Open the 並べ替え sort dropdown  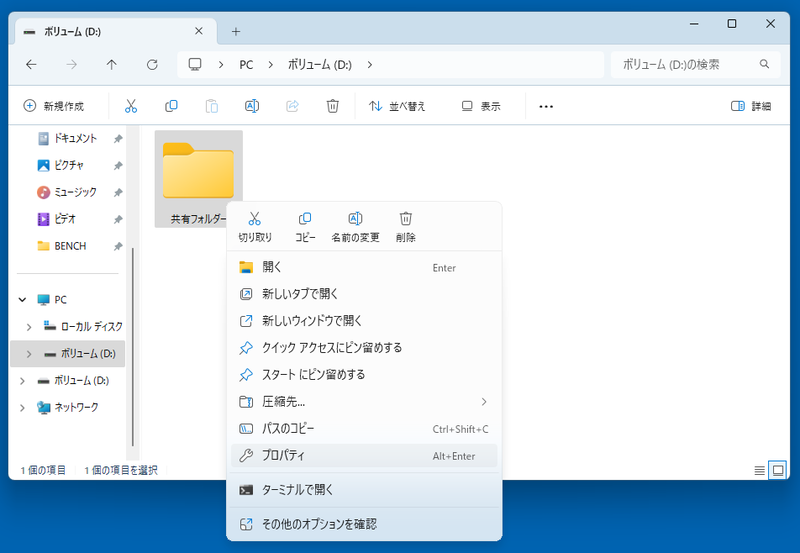pos(397,106)
